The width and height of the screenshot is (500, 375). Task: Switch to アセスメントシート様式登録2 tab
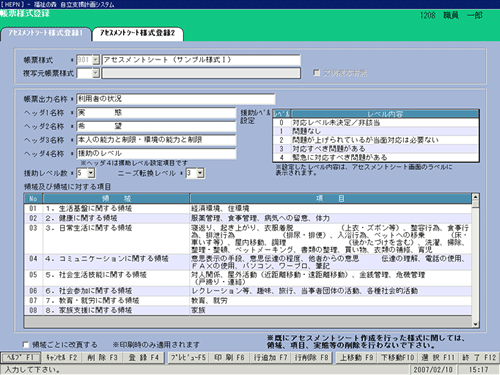pyautogui.click(x=138, y=34)
